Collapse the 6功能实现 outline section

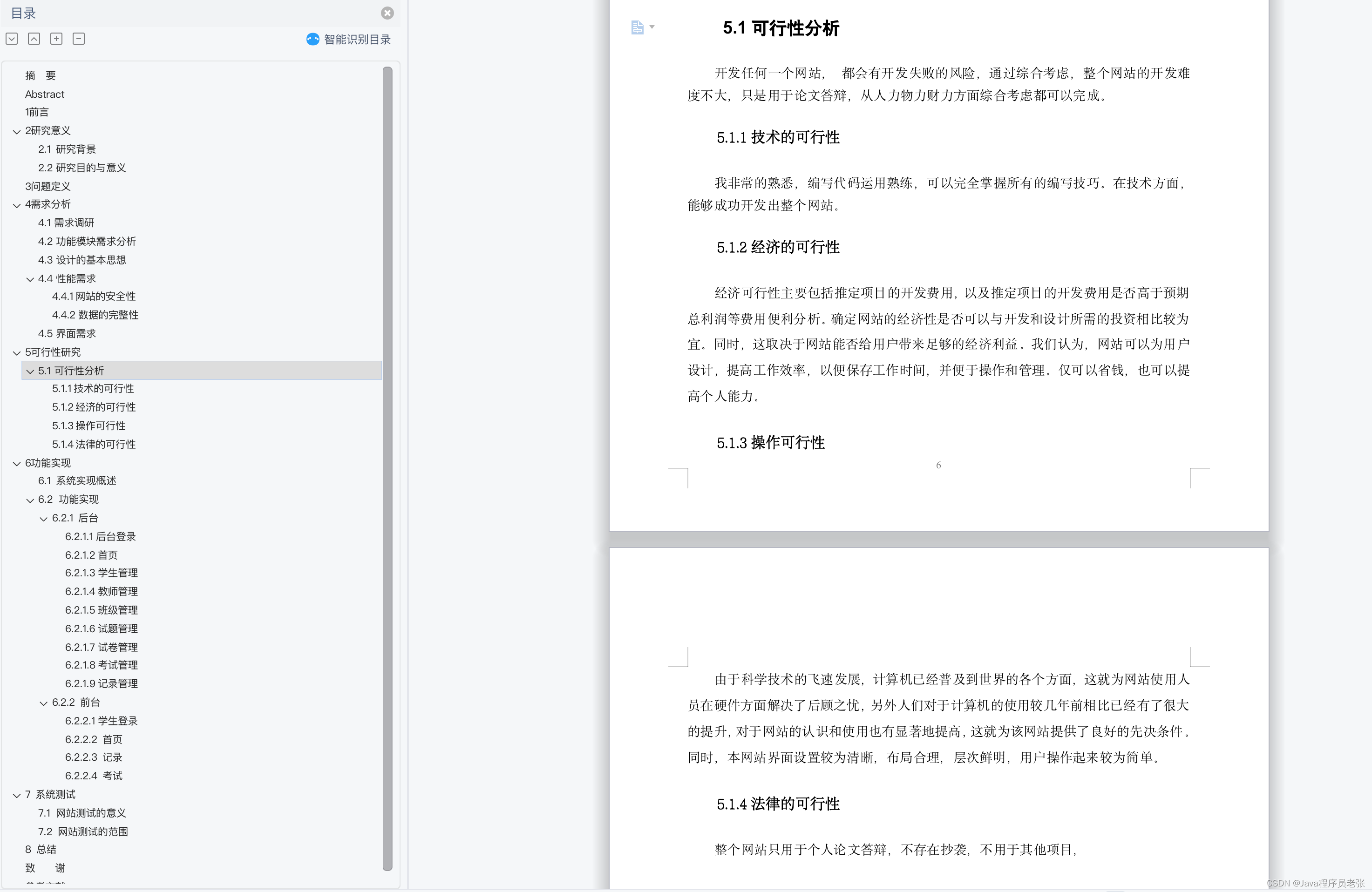point(17,464)
